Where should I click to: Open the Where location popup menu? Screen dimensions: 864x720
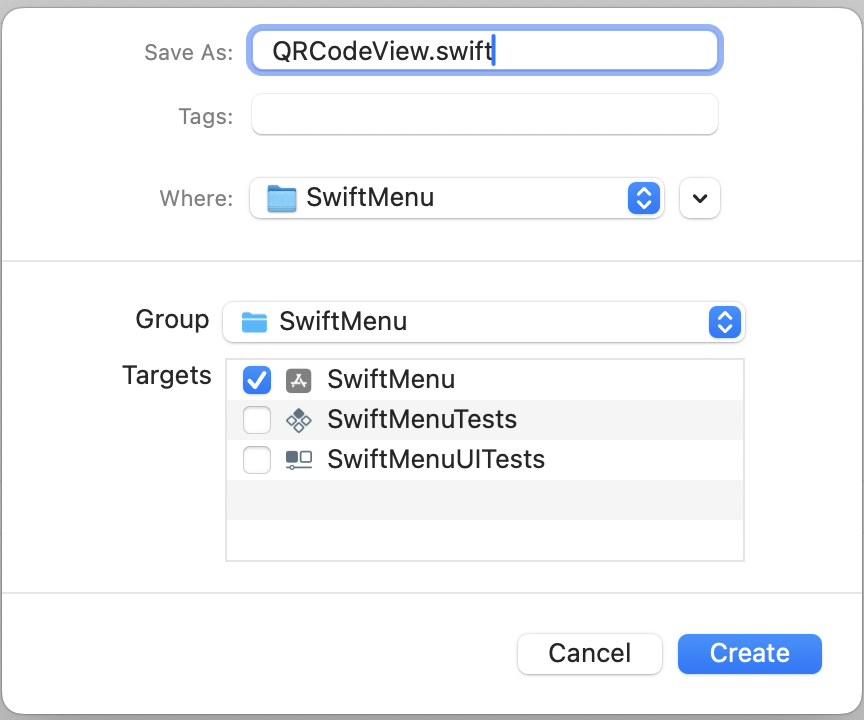456,198
